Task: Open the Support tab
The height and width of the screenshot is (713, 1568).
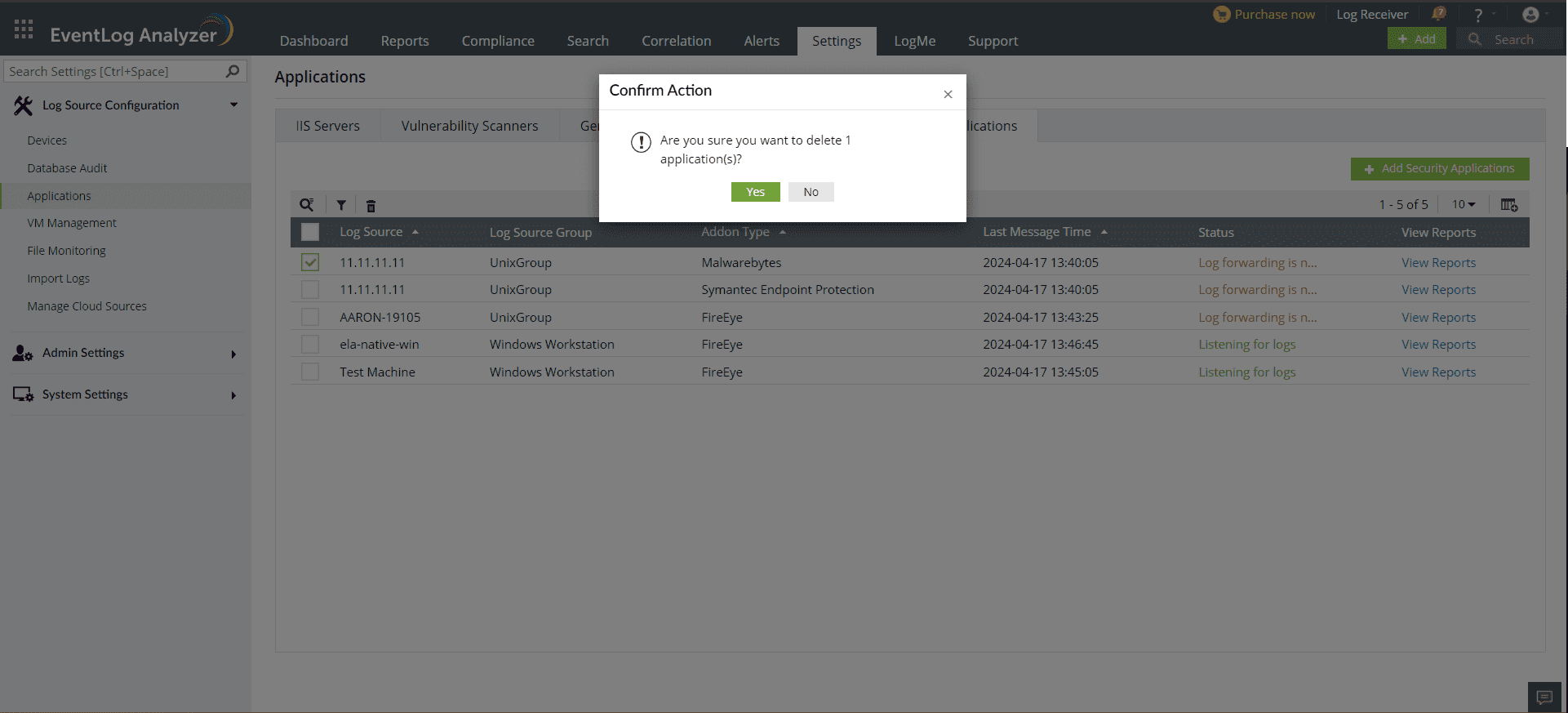Action: 993,41
